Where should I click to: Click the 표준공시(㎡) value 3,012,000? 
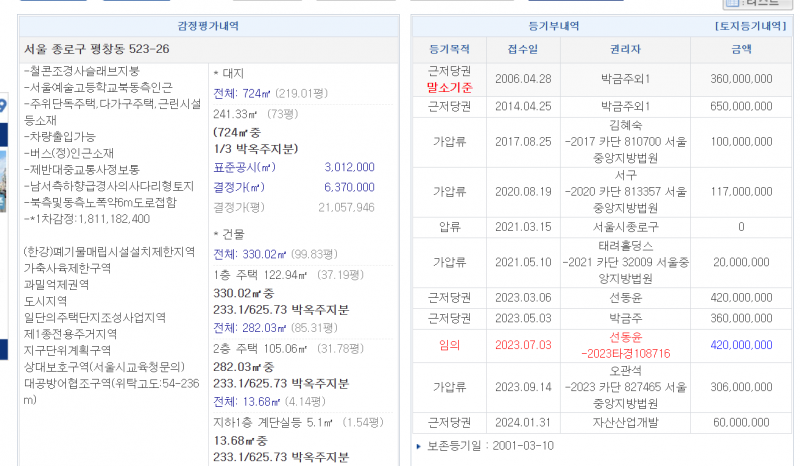point(349,167)
